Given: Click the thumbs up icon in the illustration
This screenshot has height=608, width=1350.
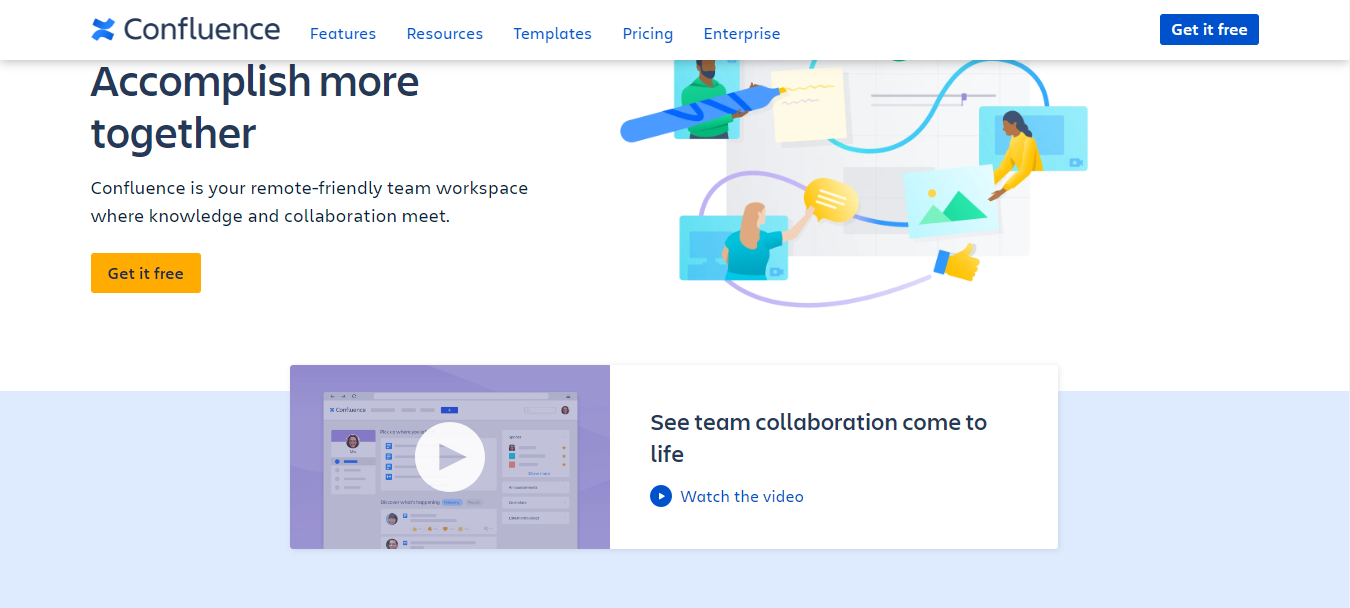Looking at the screenshot, I should 957,263.
